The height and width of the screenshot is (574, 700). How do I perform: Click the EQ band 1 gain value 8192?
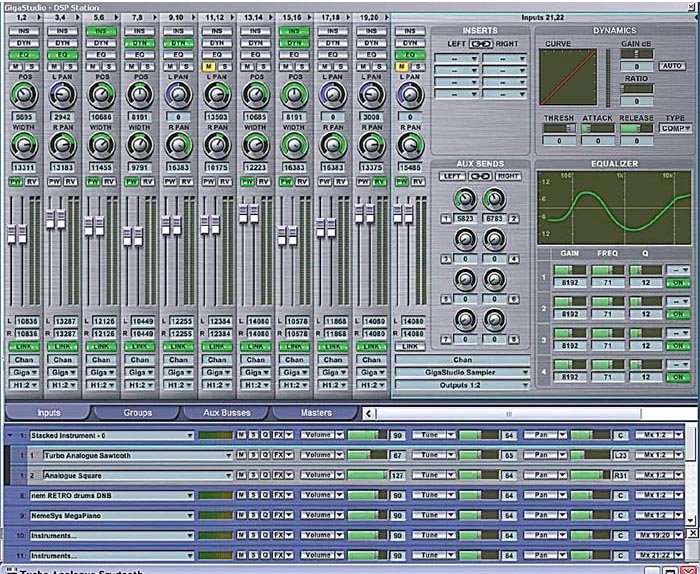pyautogui.click(x=569, y=283)
